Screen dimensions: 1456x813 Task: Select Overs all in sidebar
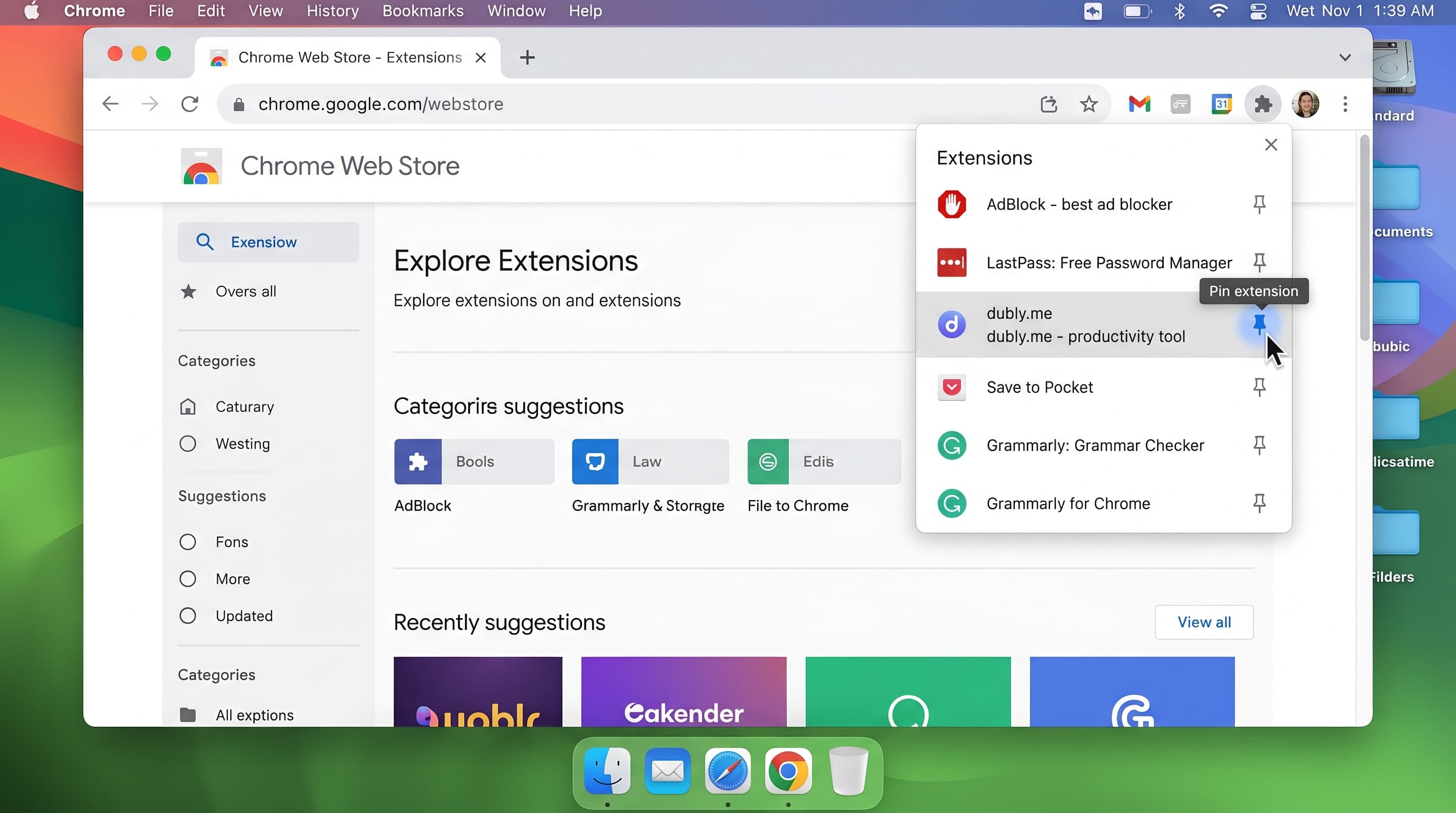click(x=245, y=292)
